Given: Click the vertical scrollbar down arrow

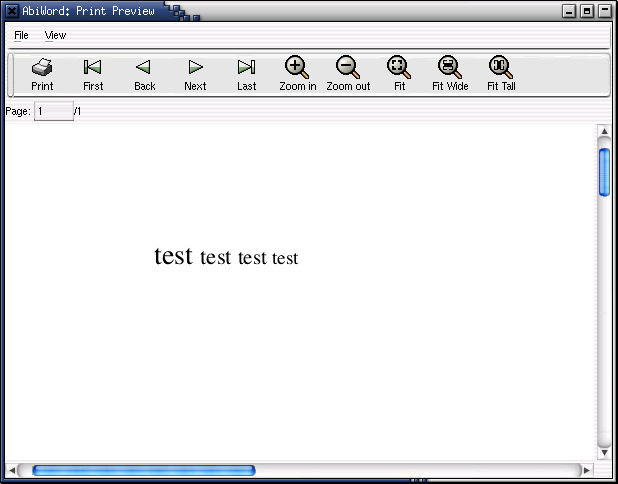Looking at the screenshot, I should click(604, 453).
